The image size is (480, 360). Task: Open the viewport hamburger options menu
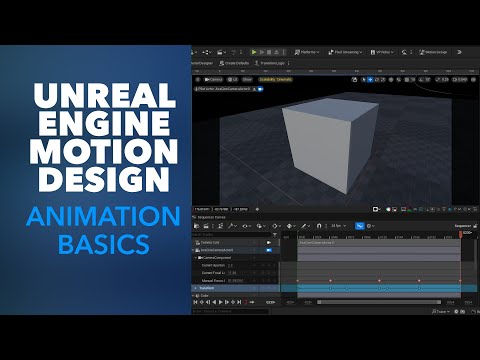click(198, 80)
